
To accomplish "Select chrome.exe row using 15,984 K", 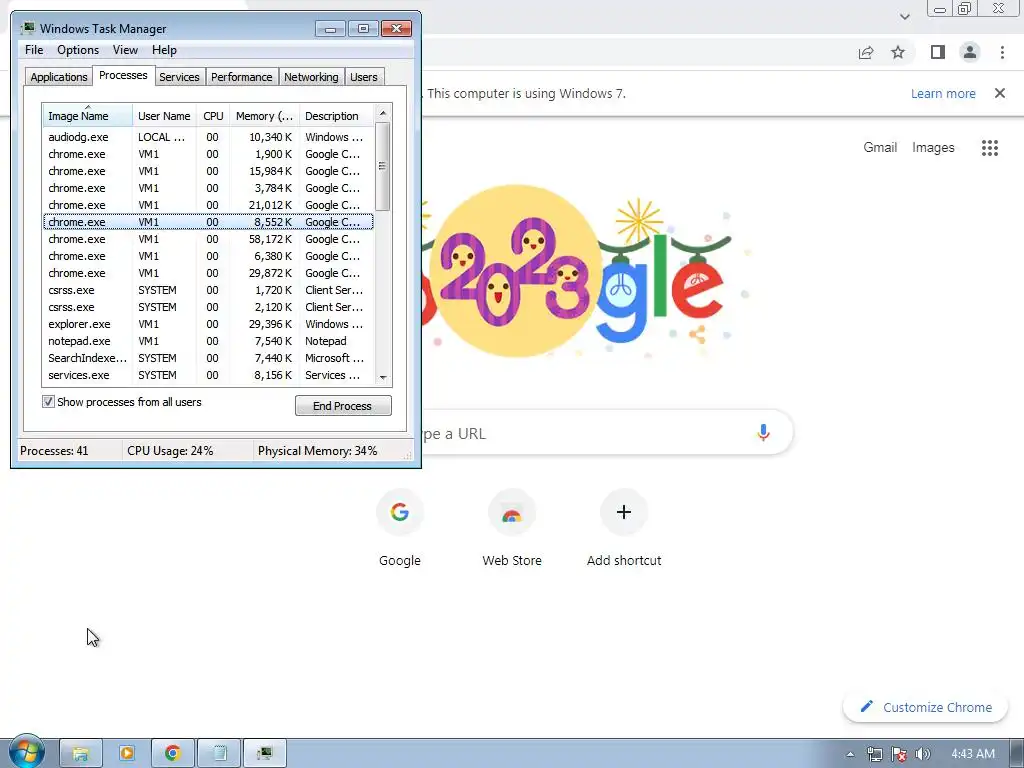I will tap(208, 171).
